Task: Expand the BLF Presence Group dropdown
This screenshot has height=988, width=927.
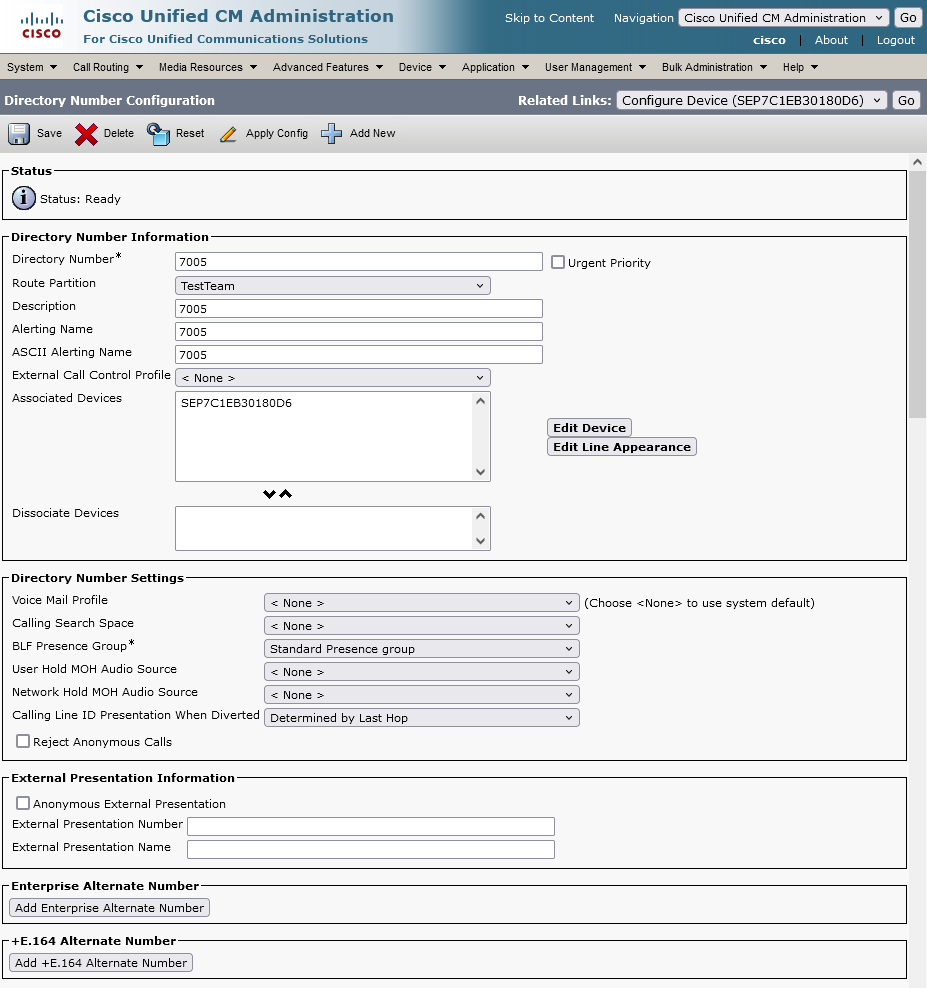Action: pos(421,649)
